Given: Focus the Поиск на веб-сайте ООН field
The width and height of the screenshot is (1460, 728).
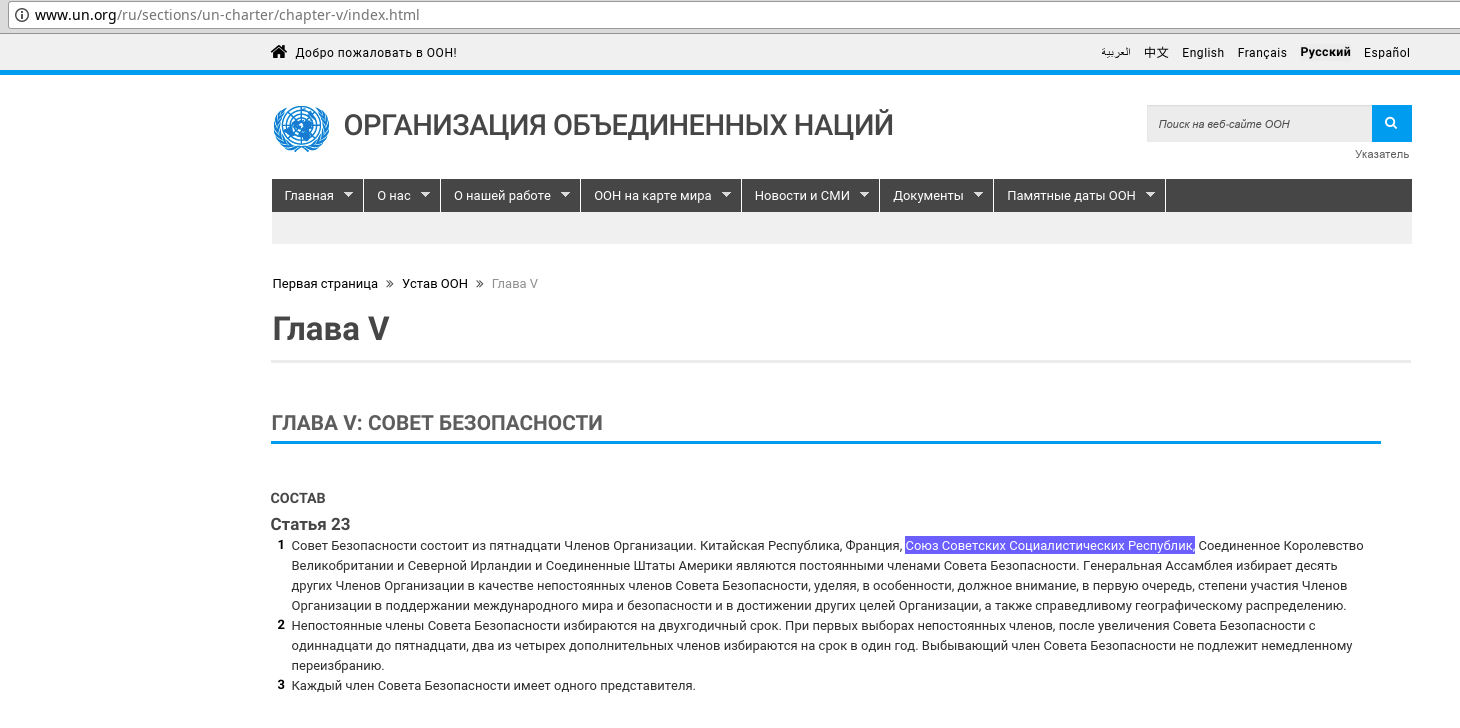Looking at the screenshot, I should pos(1258,124).
